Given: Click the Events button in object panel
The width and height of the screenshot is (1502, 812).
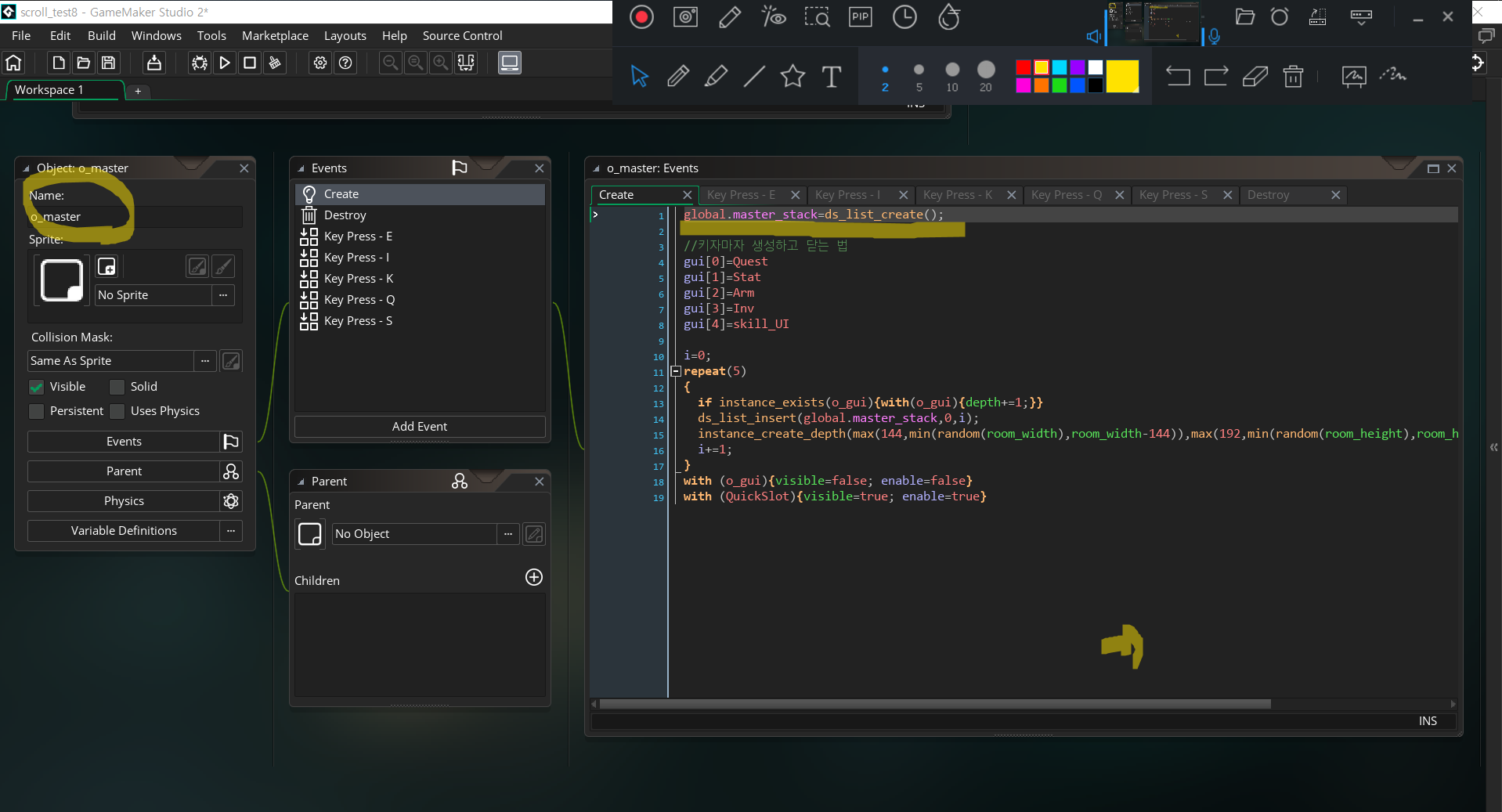Looking at the screenshot, I should [x=124, y=442].
